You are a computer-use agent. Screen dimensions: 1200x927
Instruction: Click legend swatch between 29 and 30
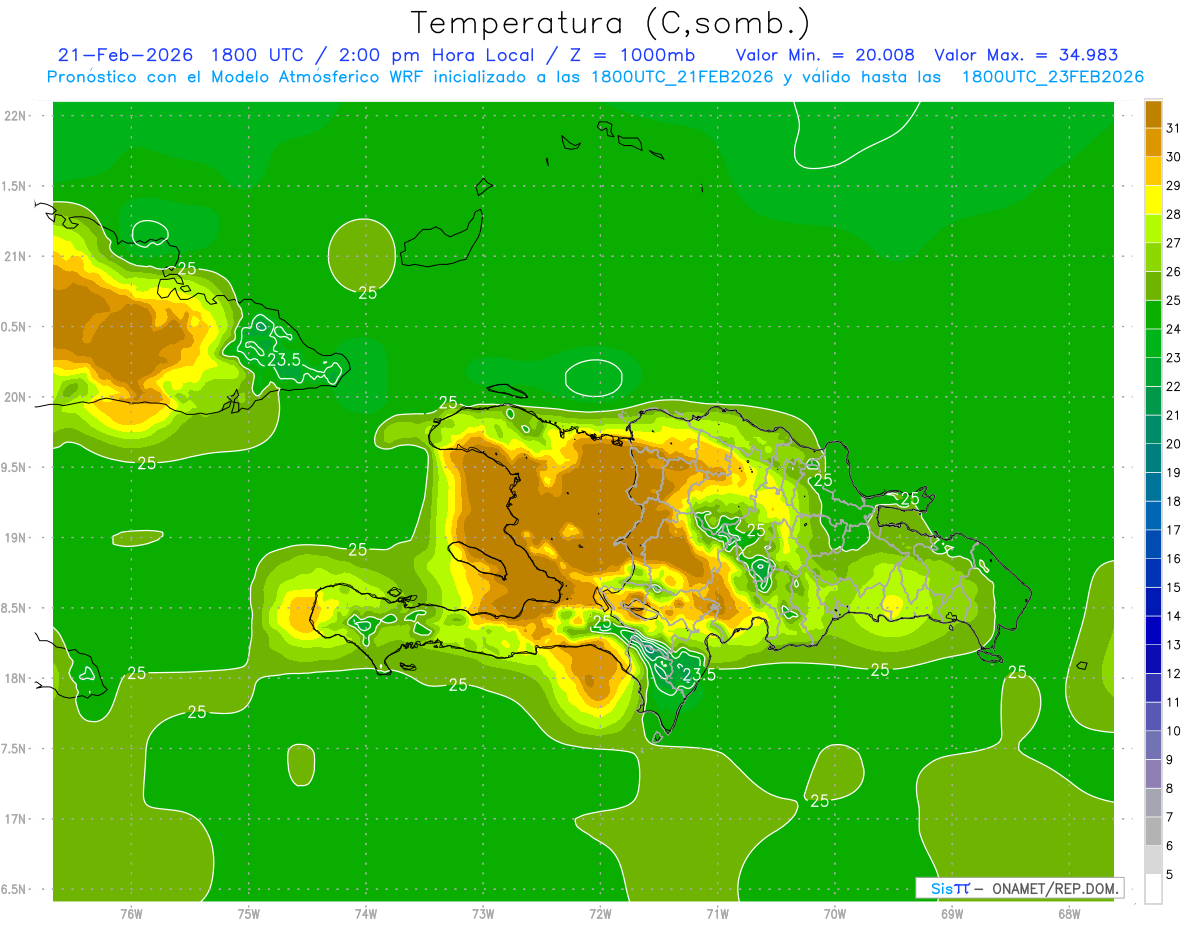click(x=1153, y=172)
